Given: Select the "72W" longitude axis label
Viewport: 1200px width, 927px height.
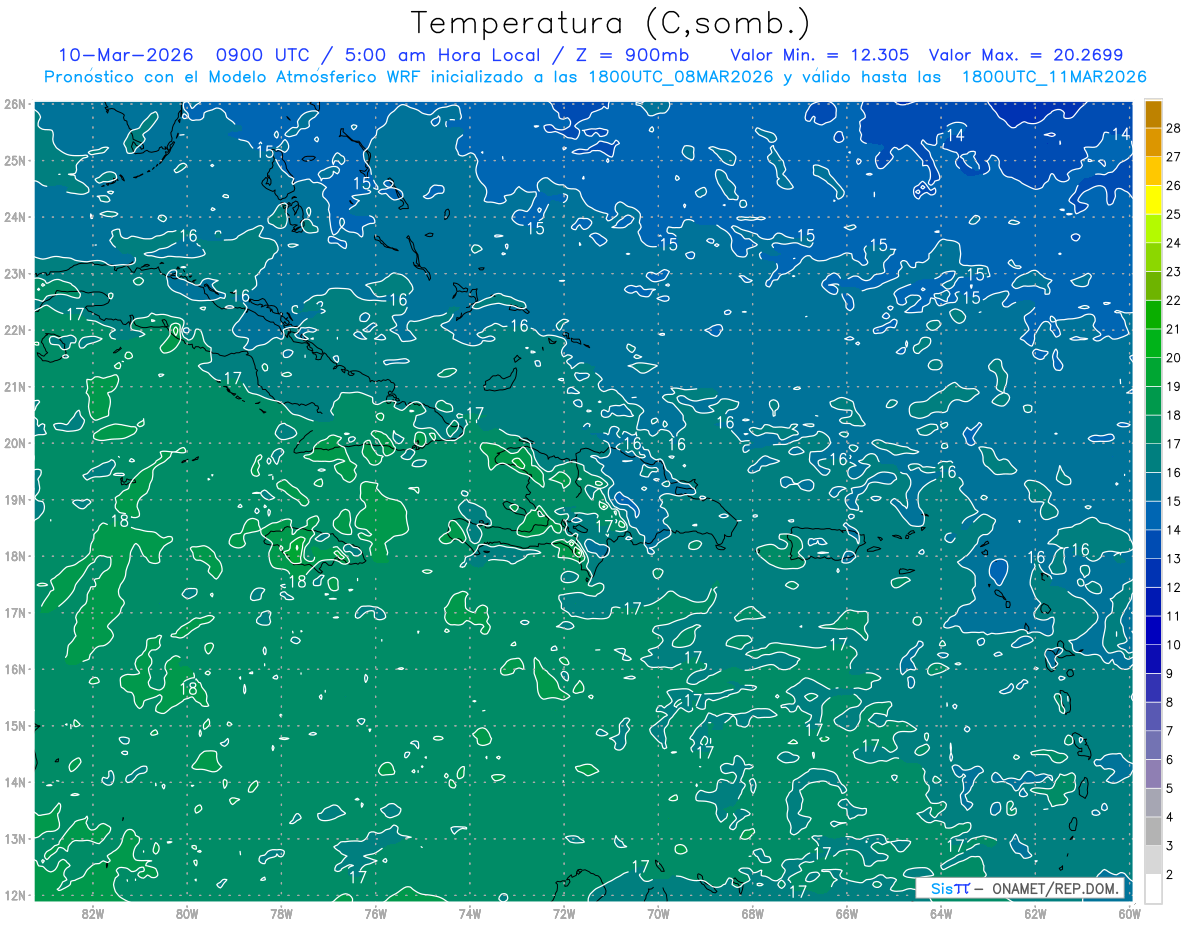Looking at the screenshot, I should point(564,913).
